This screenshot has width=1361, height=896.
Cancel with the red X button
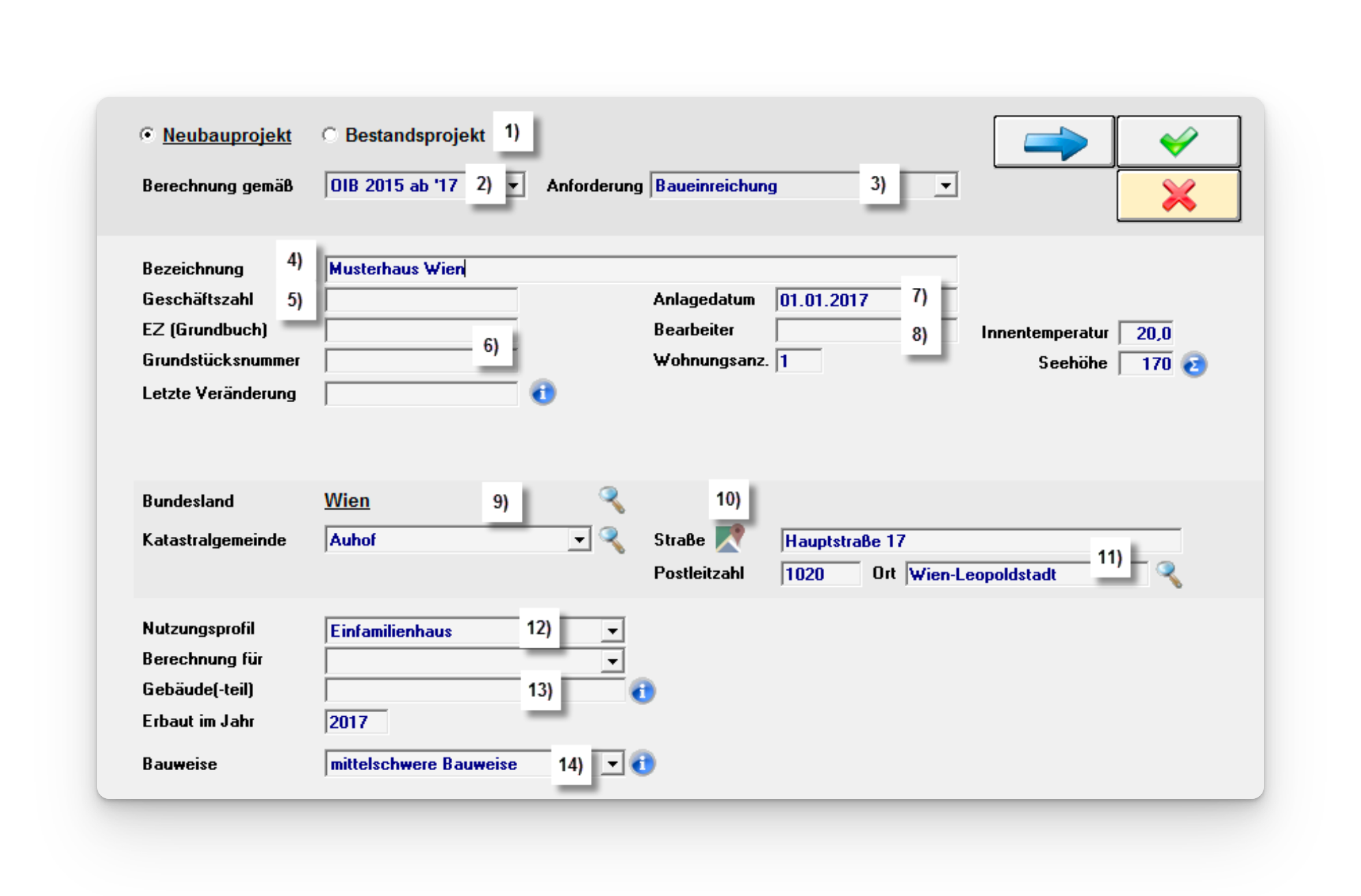point(1178,196)
